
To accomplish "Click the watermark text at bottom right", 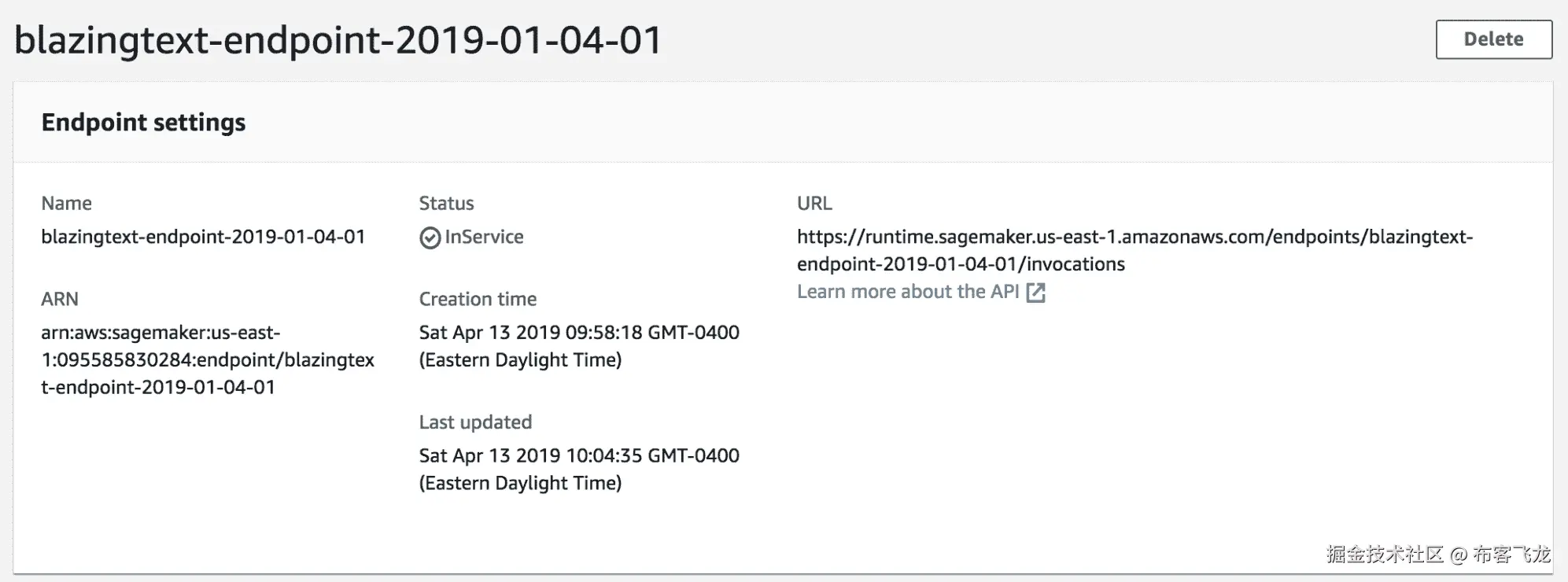I will tap(1437, 554).
